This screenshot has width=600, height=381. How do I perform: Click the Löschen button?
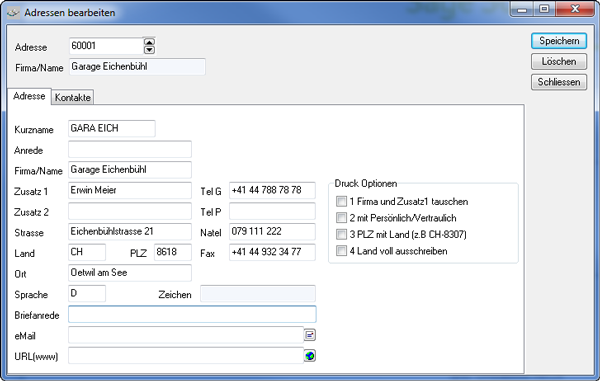(559, 61)
